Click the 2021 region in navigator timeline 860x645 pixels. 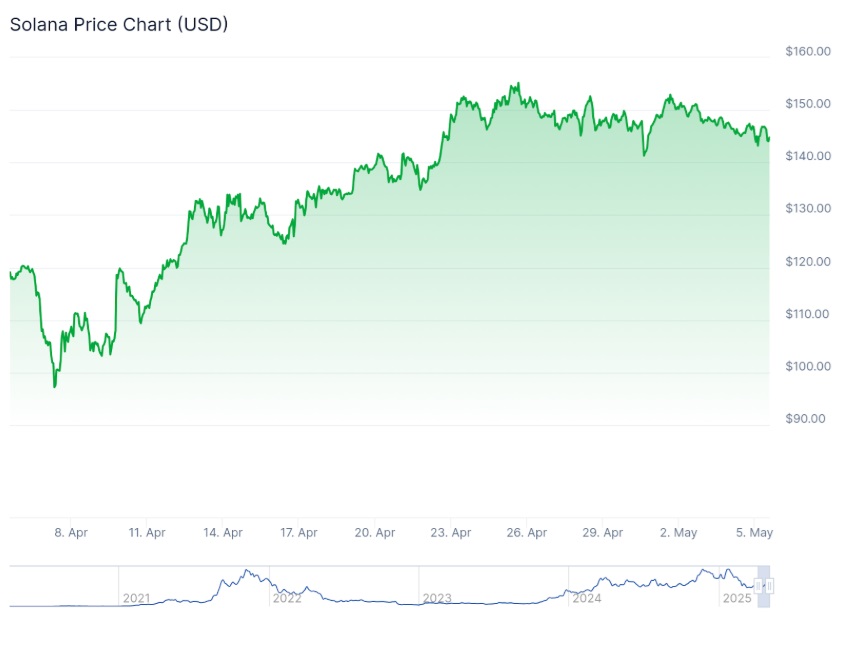click(x=136, y=598)
